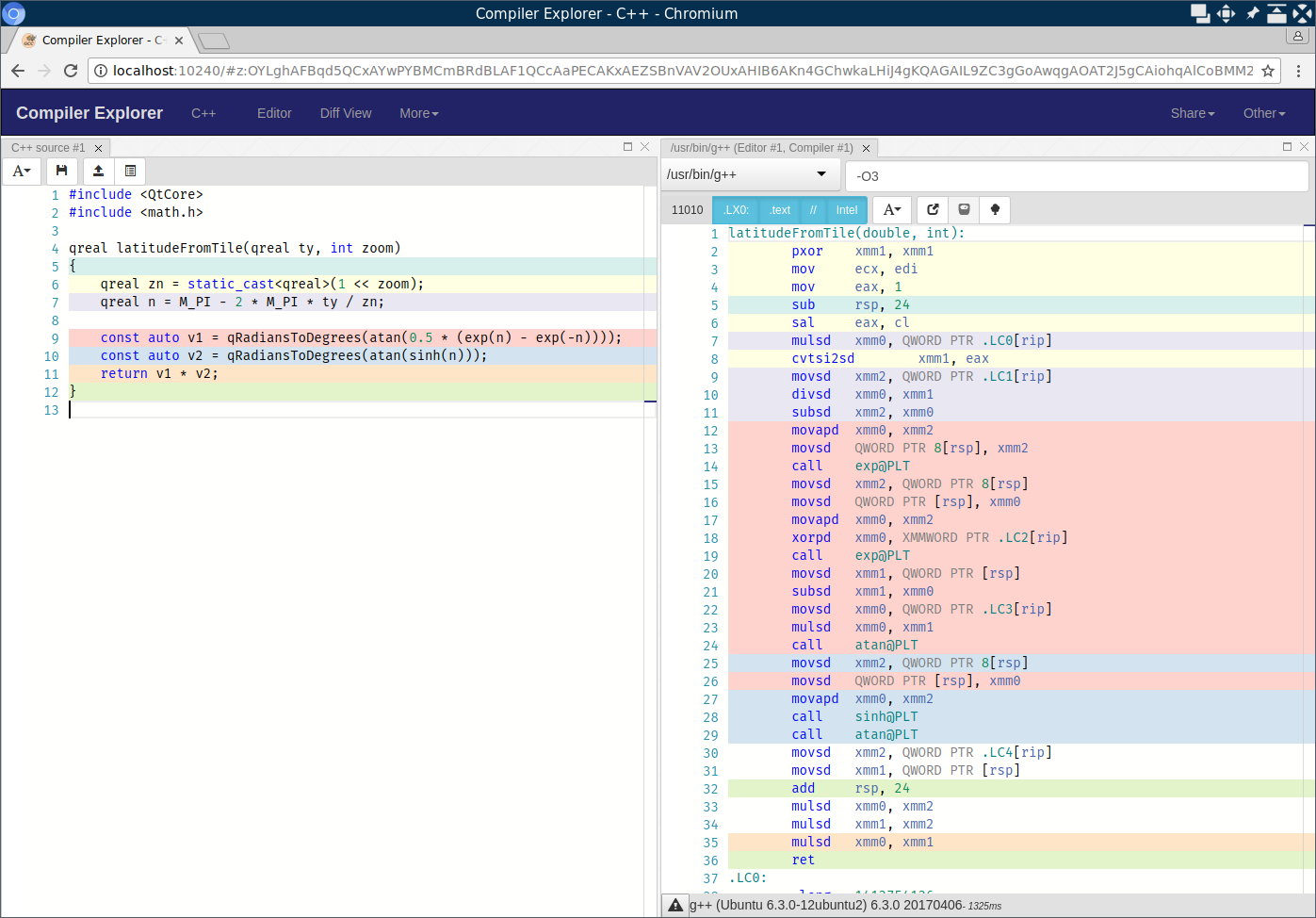Click the Editor navbar link

pos(274,113)
